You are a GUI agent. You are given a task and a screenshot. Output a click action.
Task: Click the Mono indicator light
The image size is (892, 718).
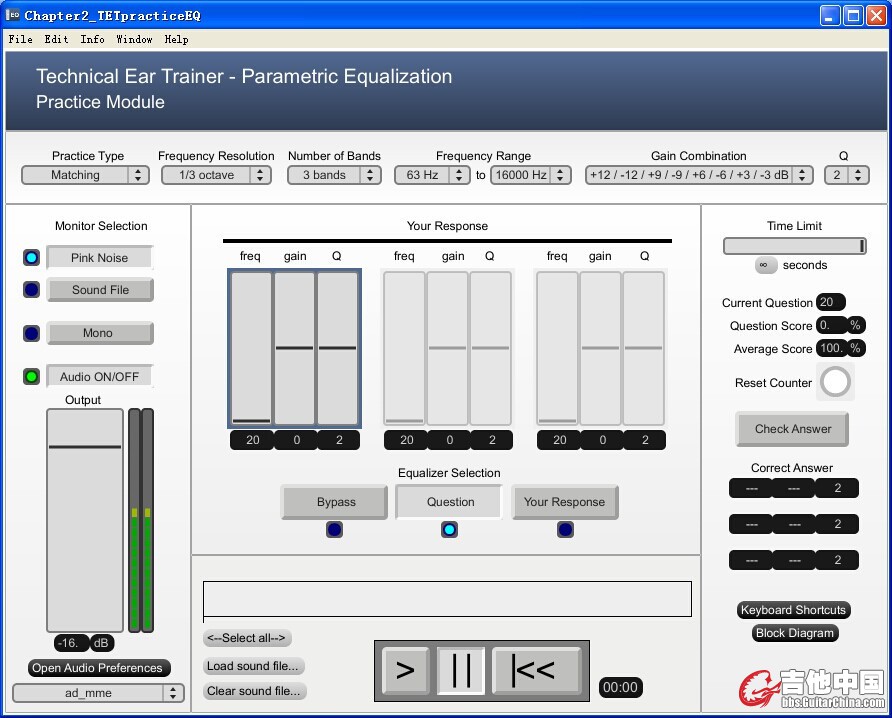(32, 333)
